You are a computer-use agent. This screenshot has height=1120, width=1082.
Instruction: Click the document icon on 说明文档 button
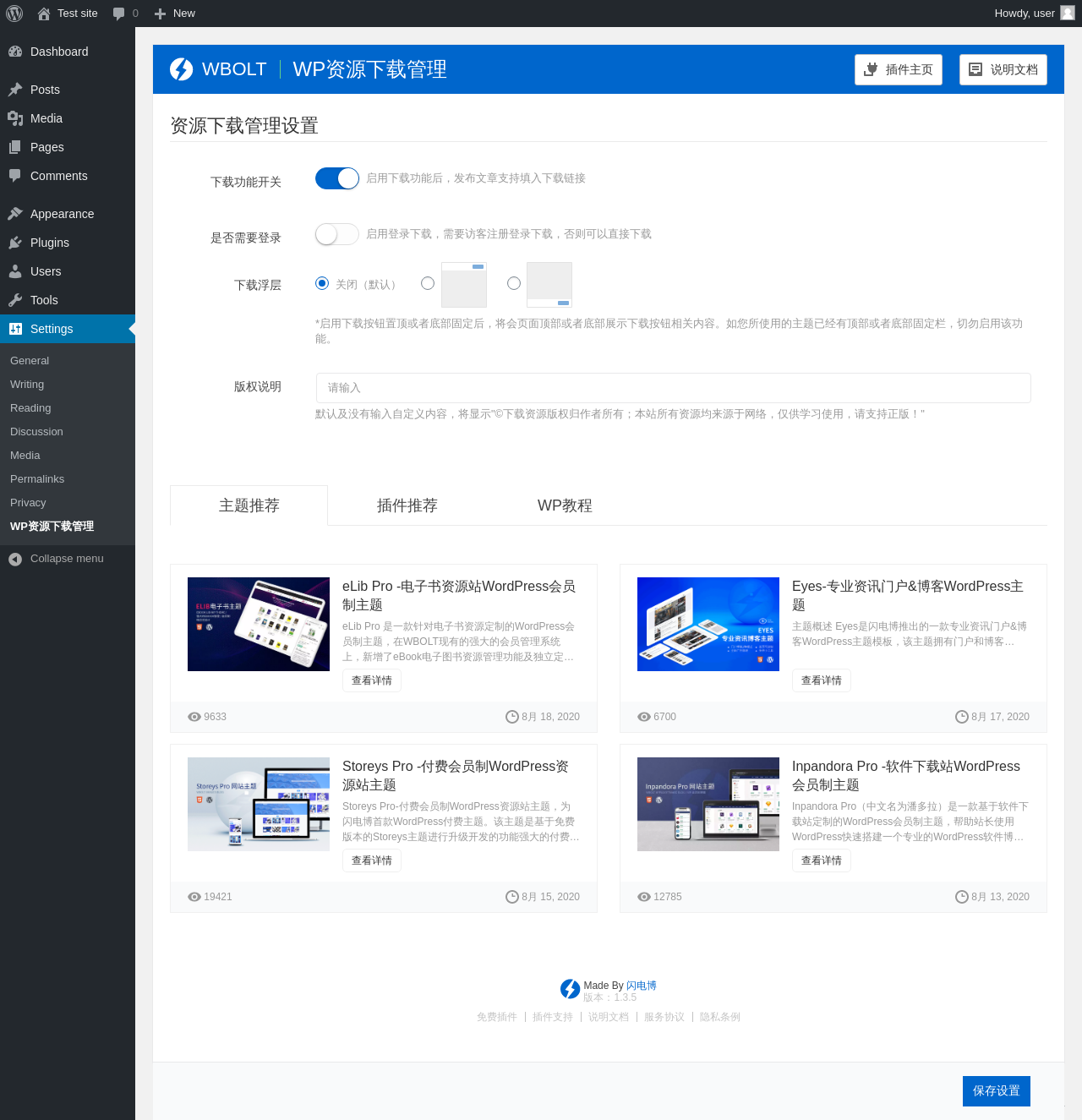[975, 69]
